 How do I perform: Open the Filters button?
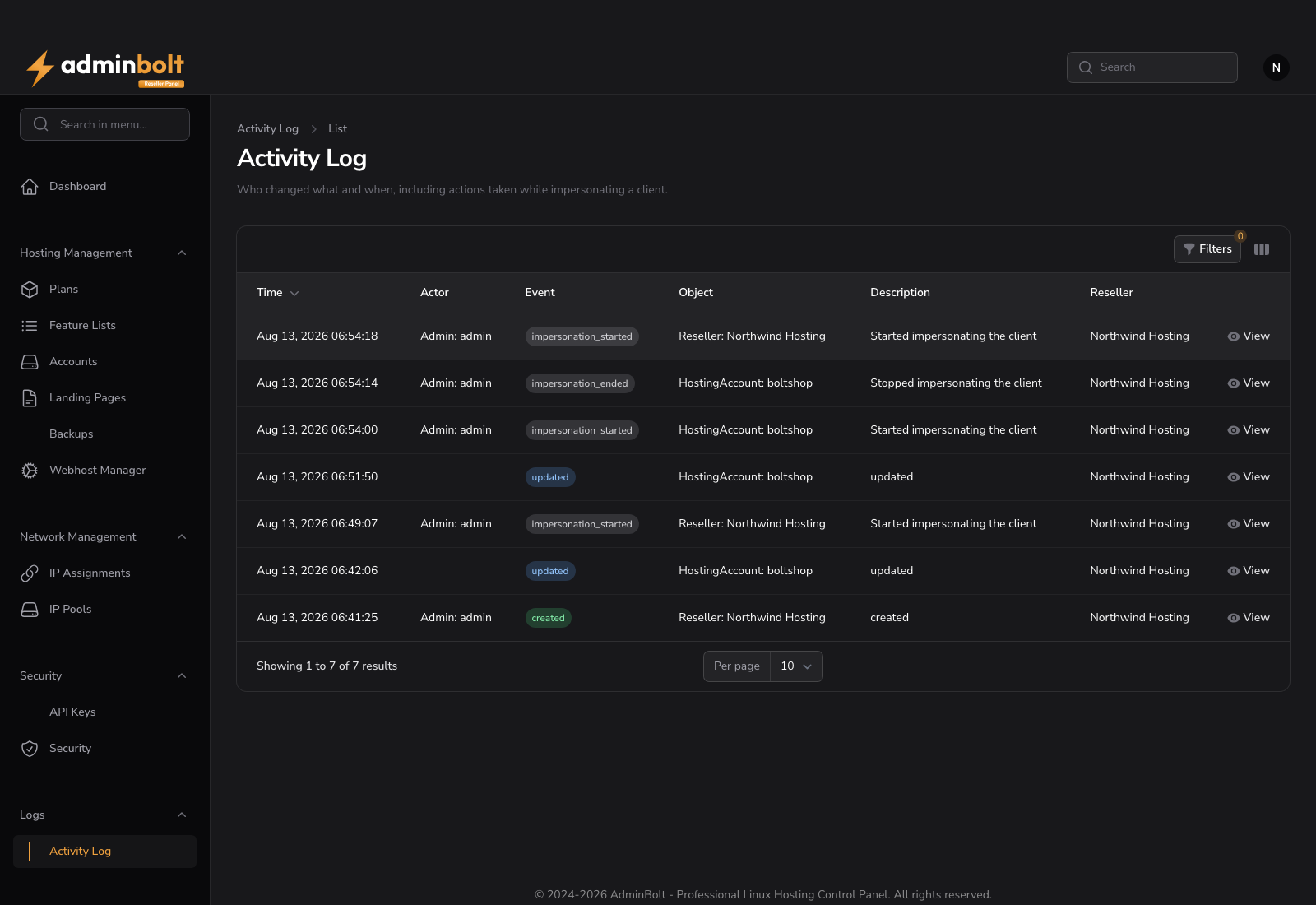tap(1207, 249)
